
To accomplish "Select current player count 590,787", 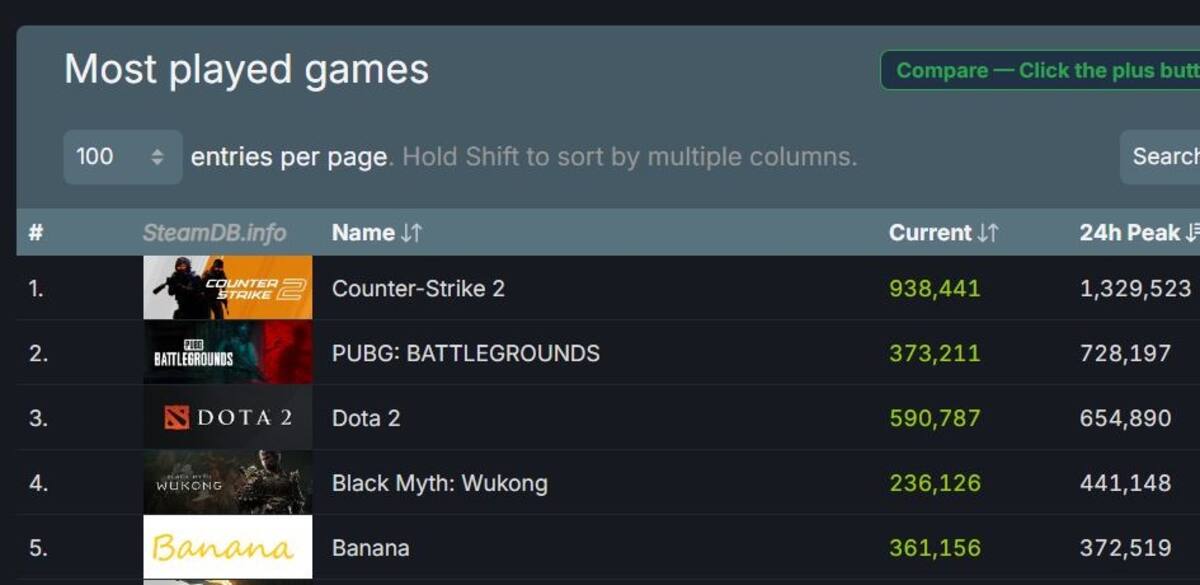I will [935, 418].
